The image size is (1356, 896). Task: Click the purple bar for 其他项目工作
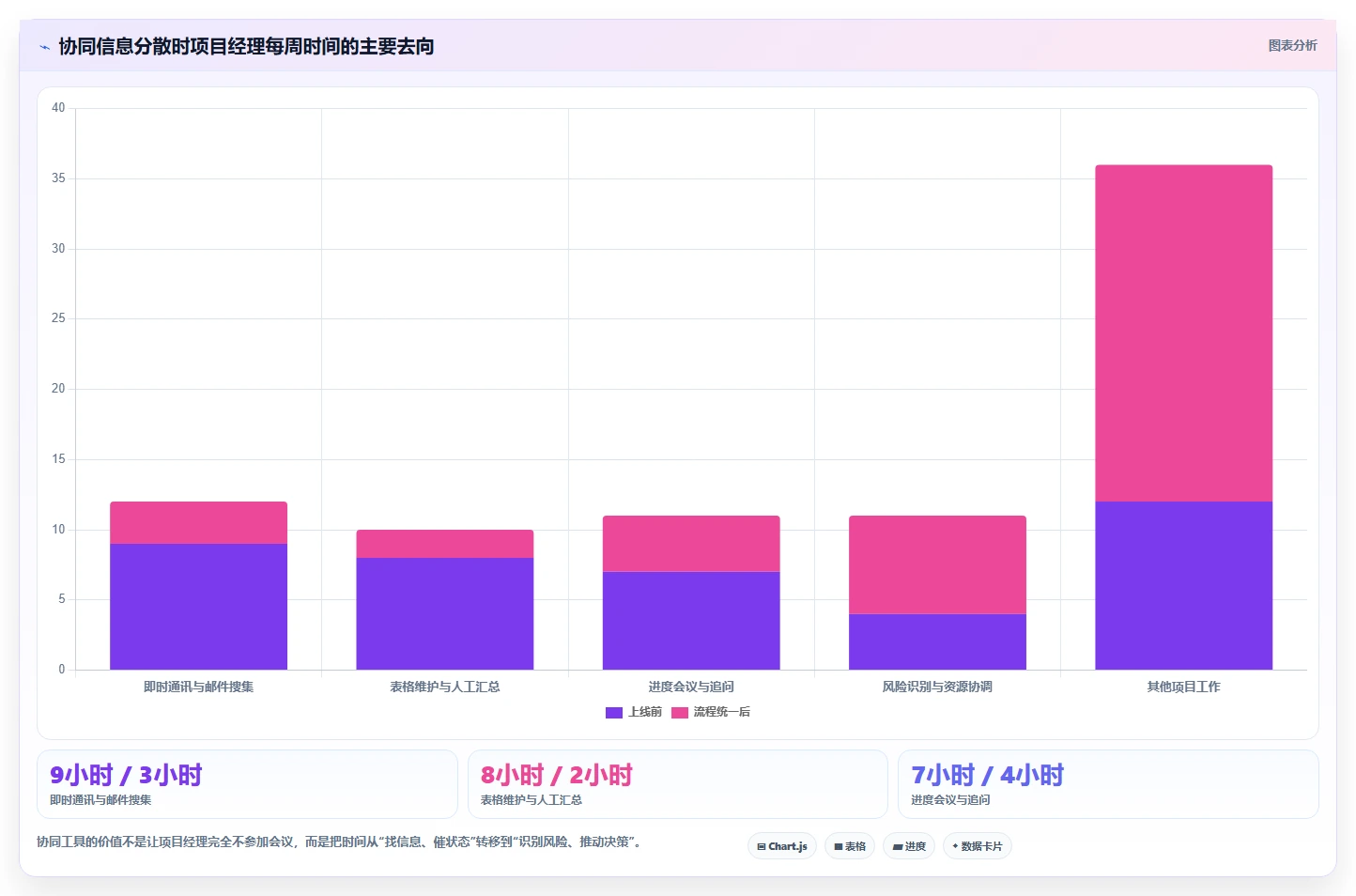(x=1183, y=585)
